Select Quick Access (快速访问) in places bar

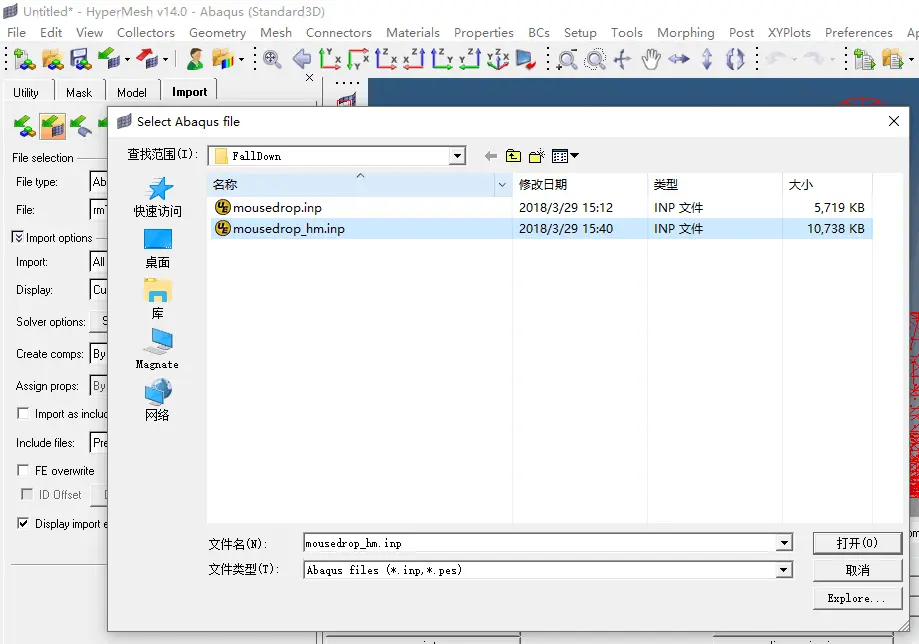point(158,198)
